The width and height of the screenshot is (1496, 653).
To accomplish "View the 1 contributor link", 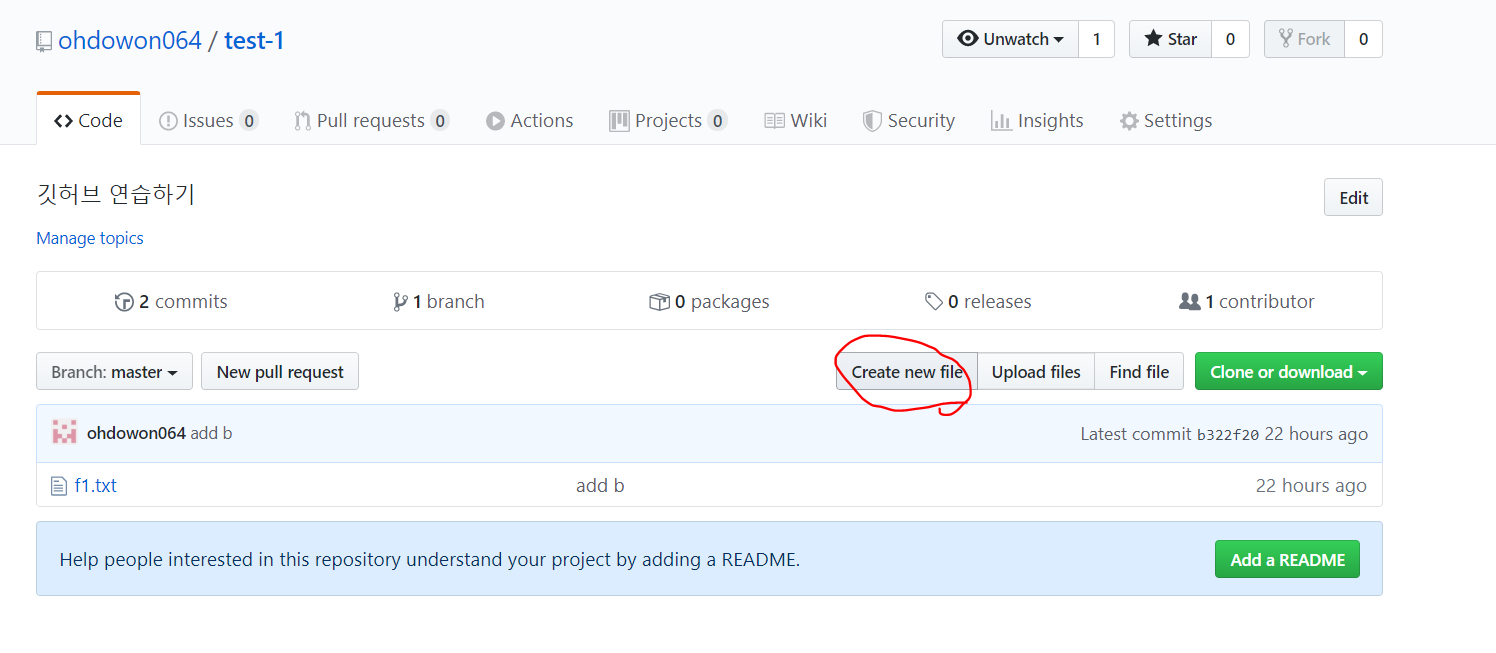I will pyautogui.click(x=1247, y=301).
